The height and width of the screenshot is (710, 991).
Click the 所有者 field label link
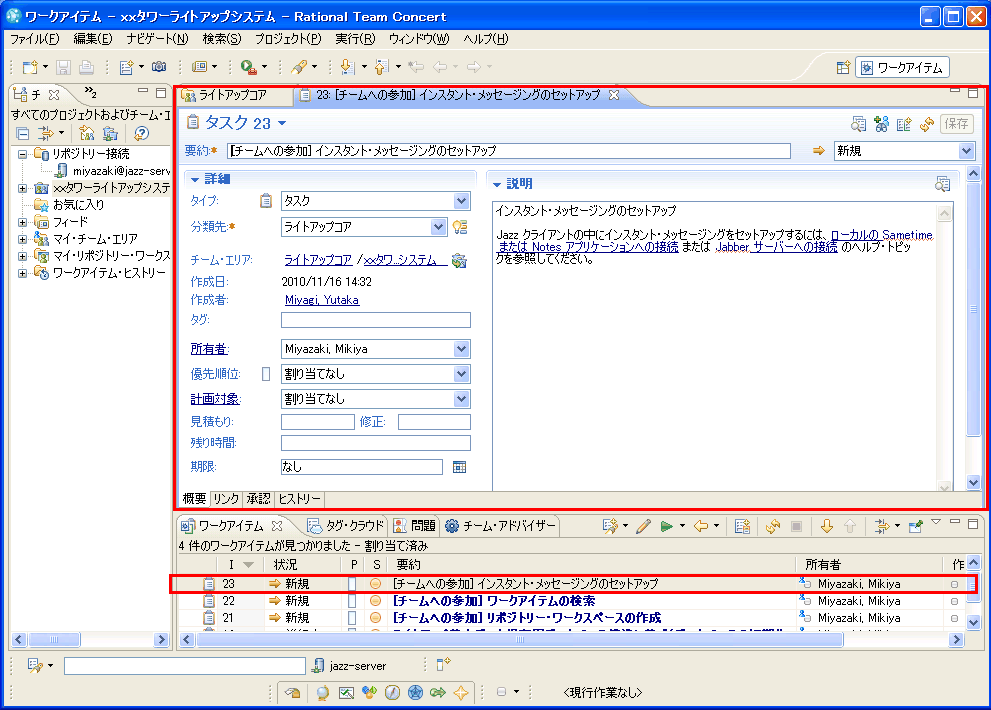pos(209,349)
